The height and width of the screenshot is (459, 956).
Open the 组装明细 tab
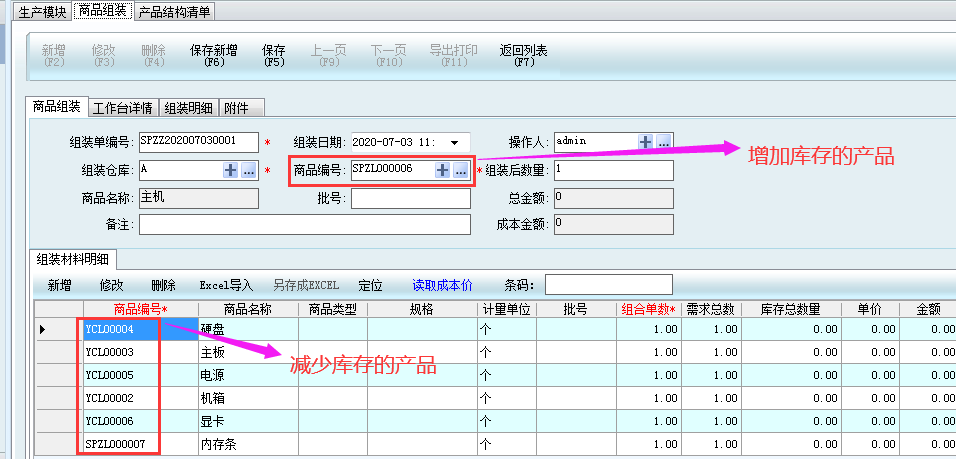[x=189, y=108]
